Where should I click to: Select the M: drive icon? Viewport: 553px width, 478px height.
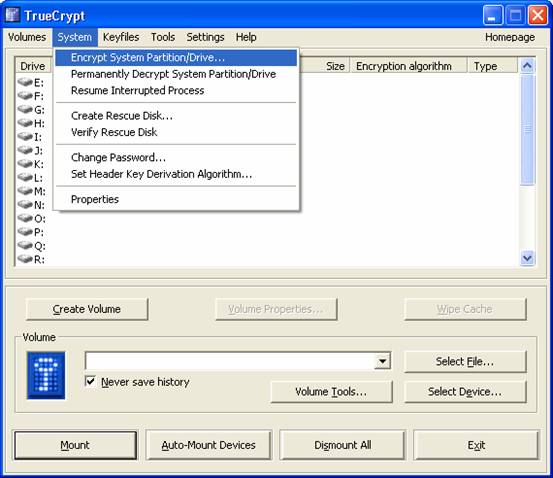[25, 191]
